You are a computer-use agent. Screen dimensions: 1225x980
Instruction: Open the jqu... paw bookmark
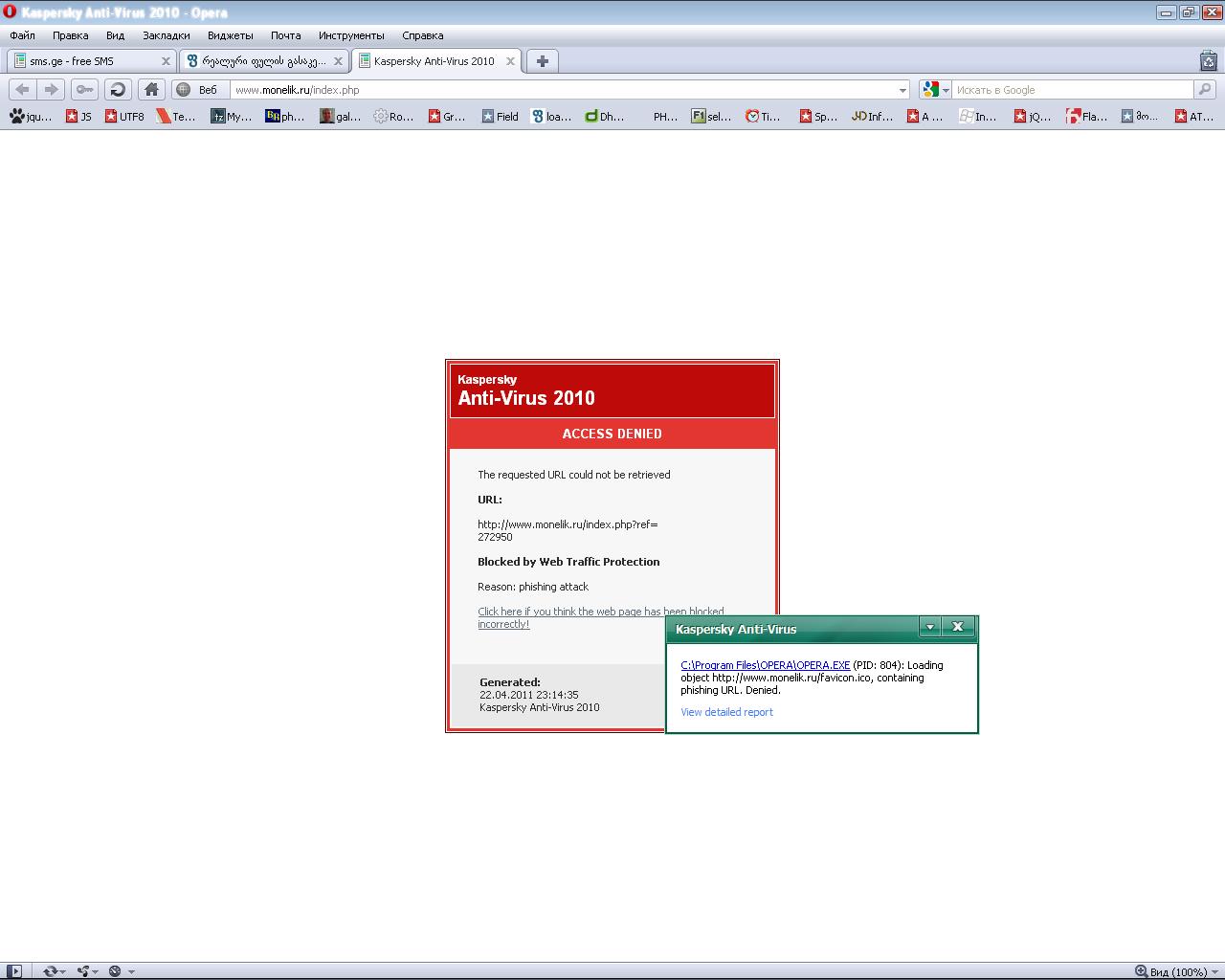click(x=32, y=116)
